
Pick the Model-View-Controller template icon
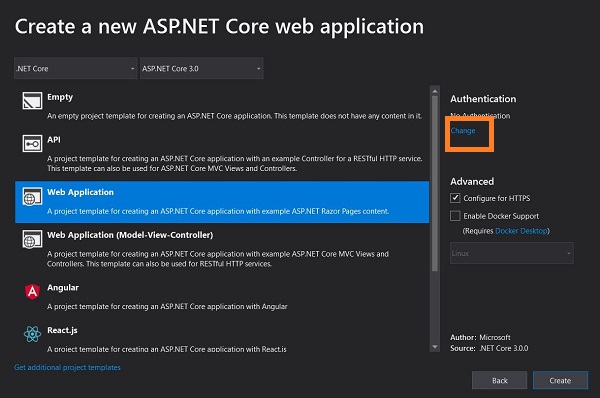(32, 239)
